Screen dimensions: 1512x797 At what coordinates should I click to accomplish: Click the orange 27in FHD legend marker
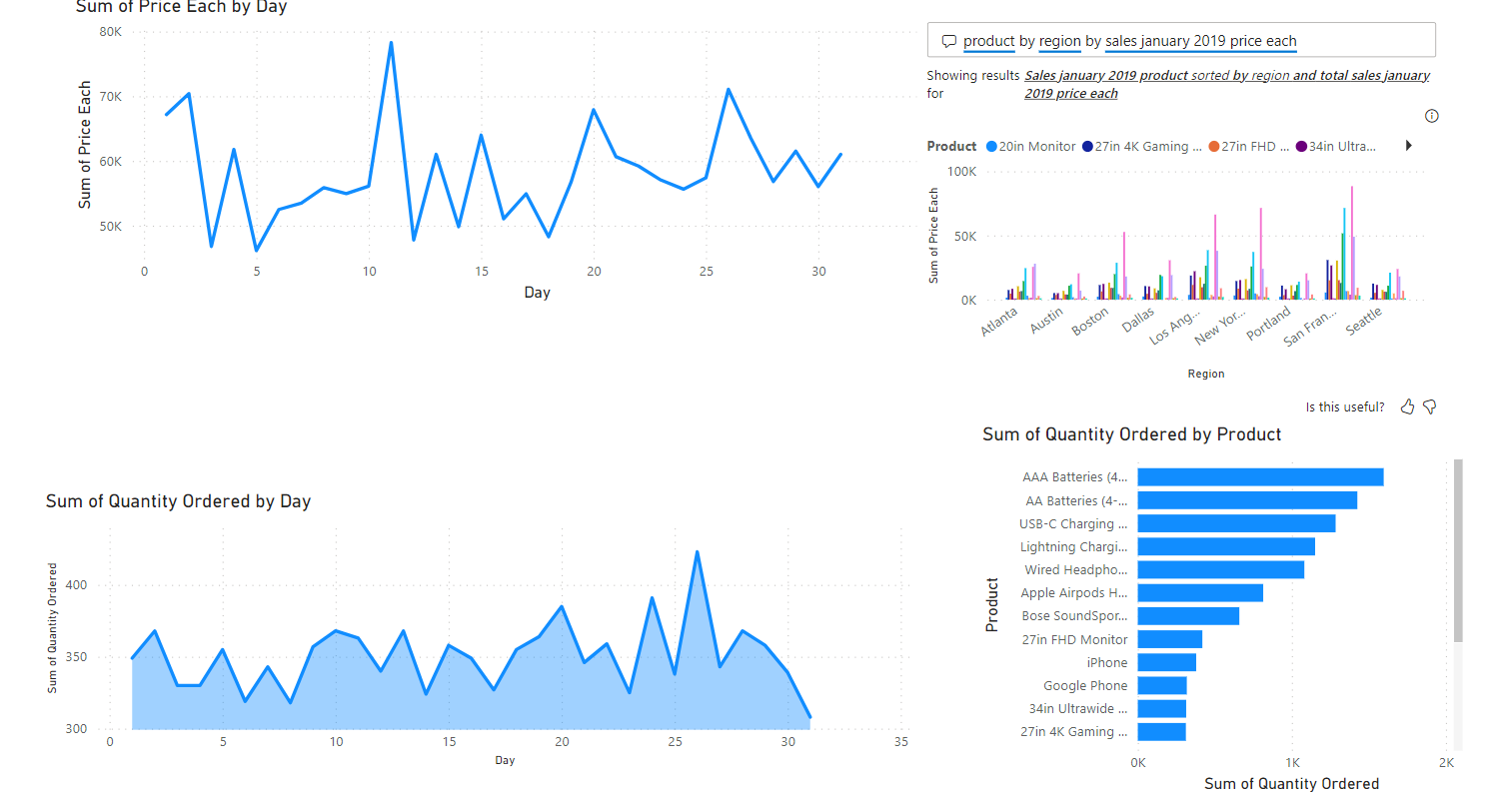(1214, 147)
